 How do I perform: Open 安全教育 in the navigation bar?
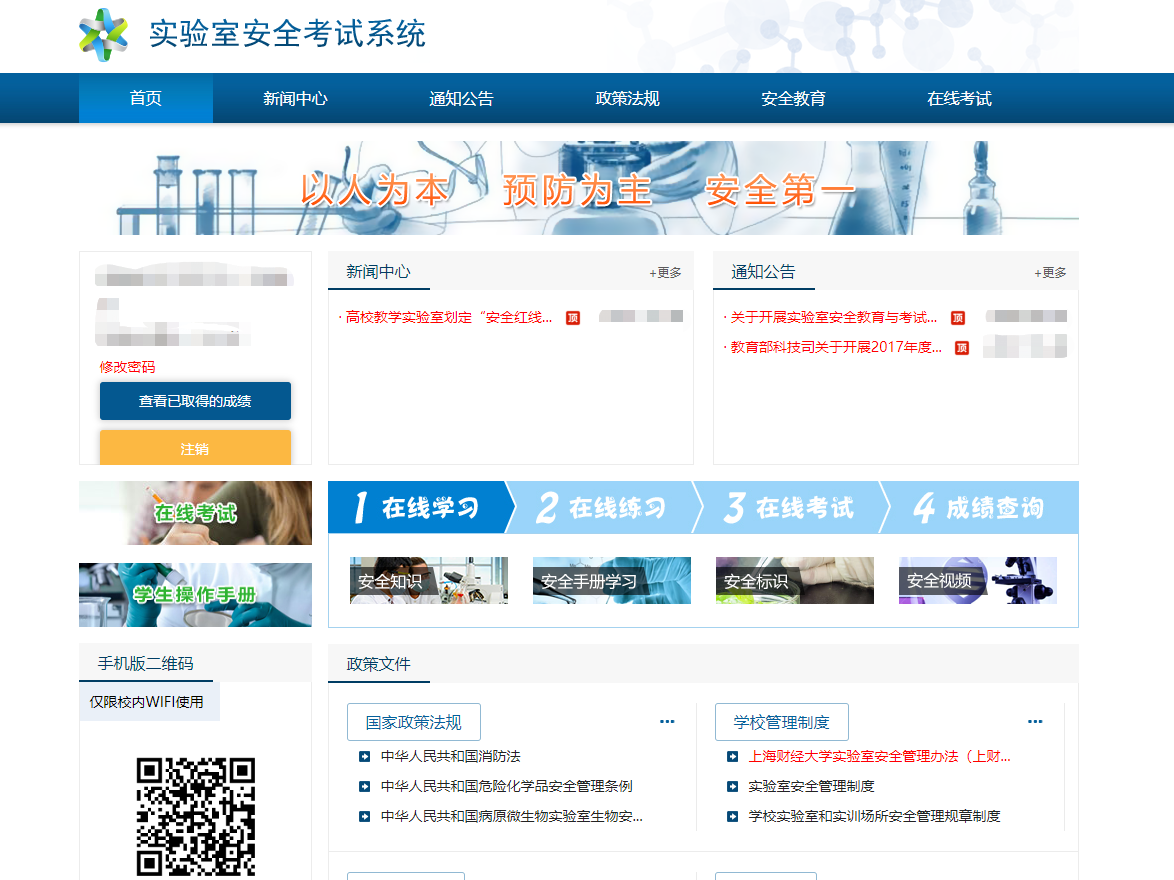tap(793, 99)
